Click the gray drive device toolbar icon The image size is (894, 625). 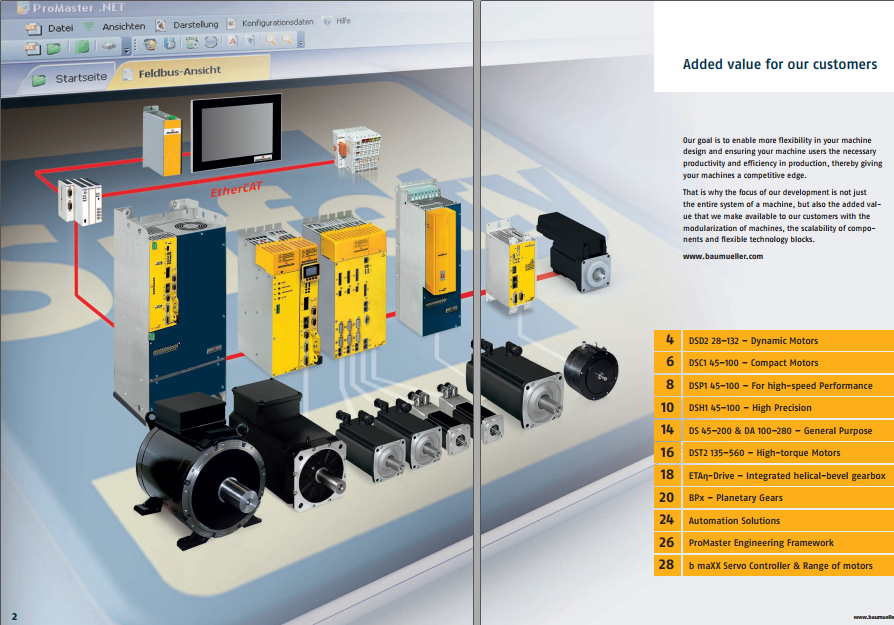[108, 46]
